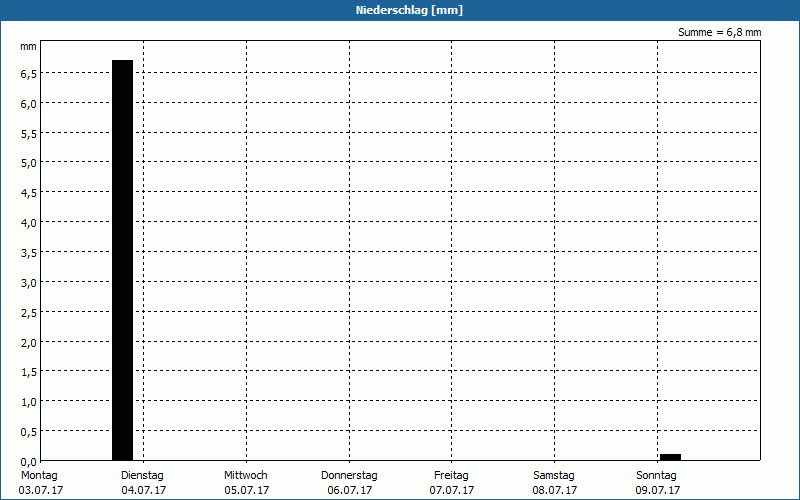
Task: Click the 5,0 y-axis value
Action: point(29,163)
